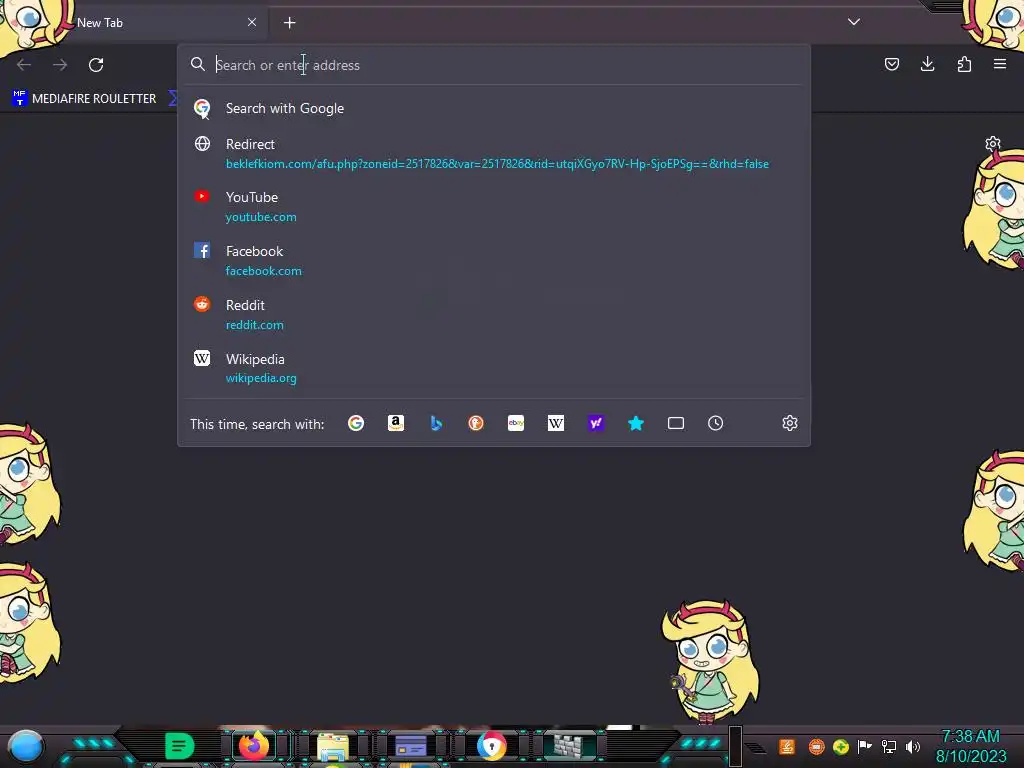Choose the Wikipedia suggestion

point(494,368)
